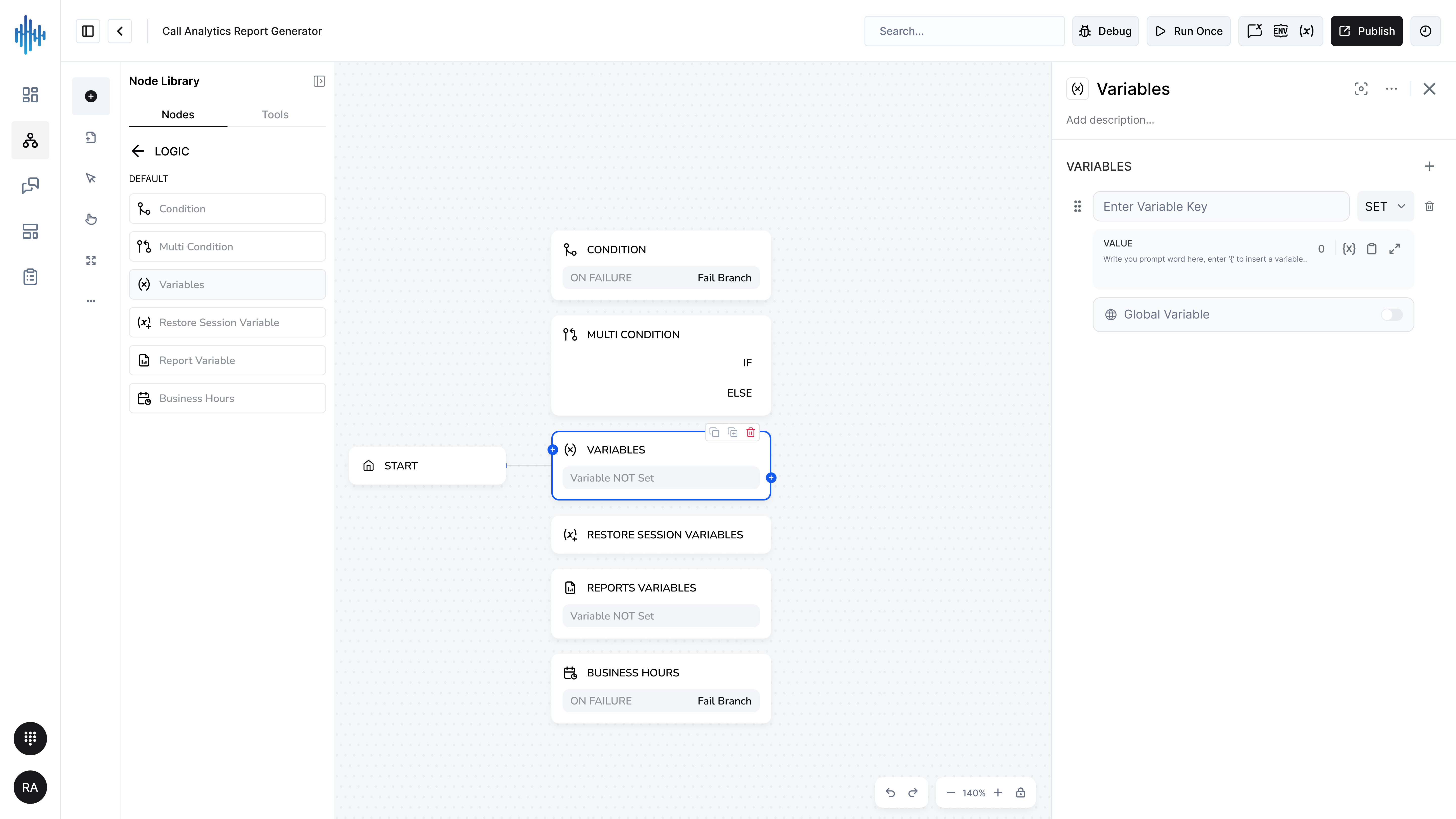Viewport: 1456px width, 819px height.
Task: Collapse the Node Library panel
Action: (x=319, y=81)
